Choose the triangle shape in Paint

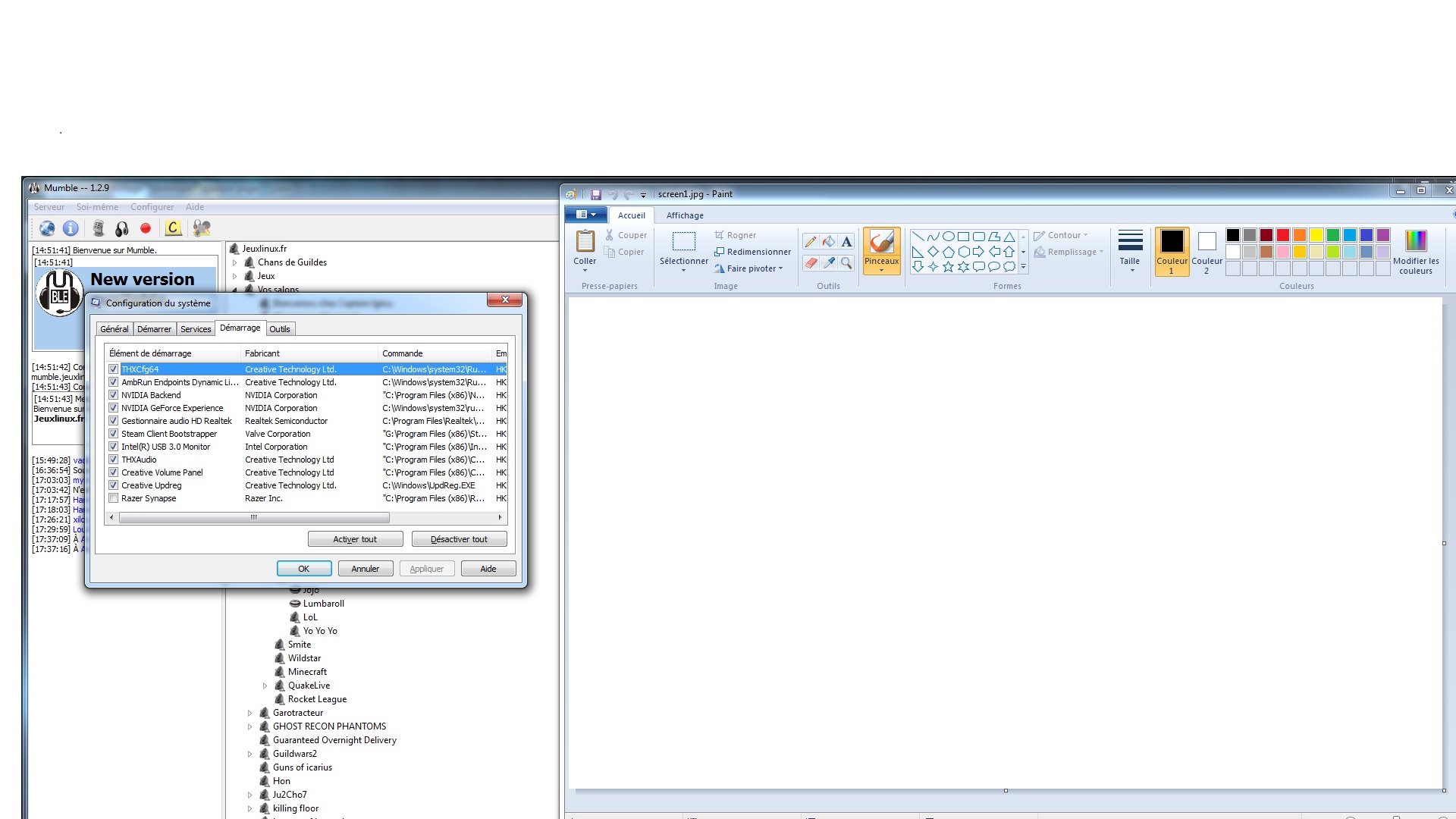coord(1009,237)
